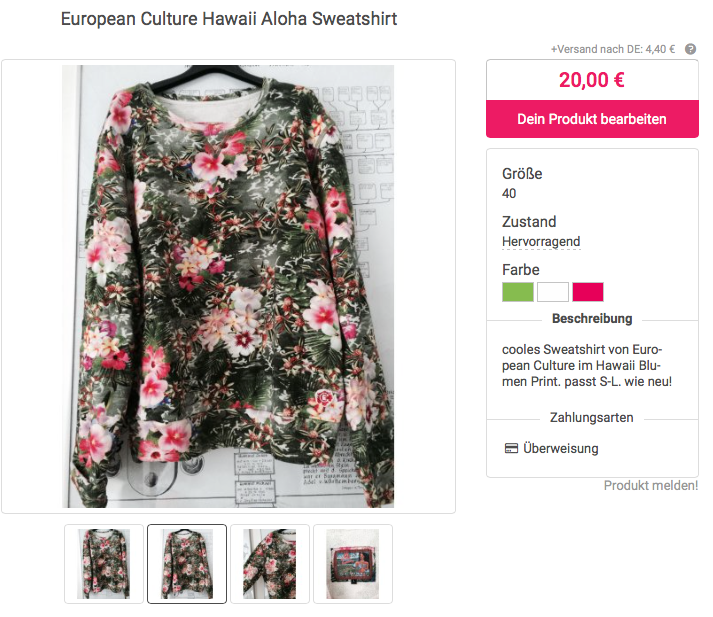Open the fourth label patch thumbnail
713x617 pixels.
click(x=353, y=564)
